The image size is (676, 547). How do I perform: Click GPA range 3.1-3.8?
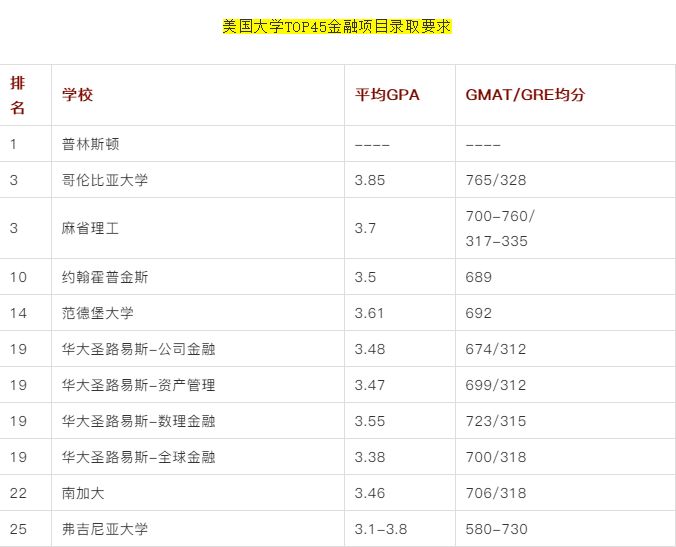pos(381,529)
